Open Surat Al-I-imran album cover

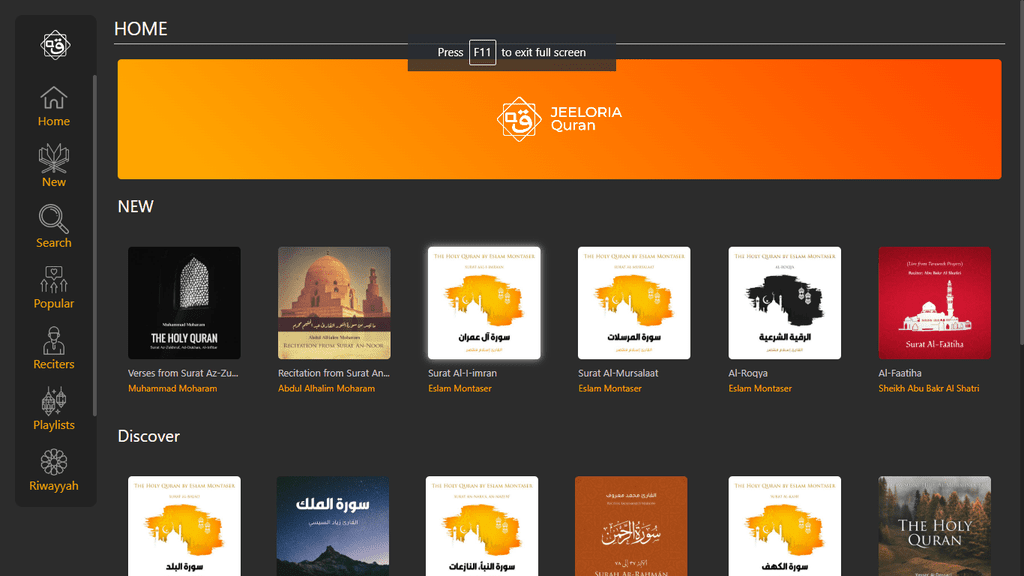484,303
